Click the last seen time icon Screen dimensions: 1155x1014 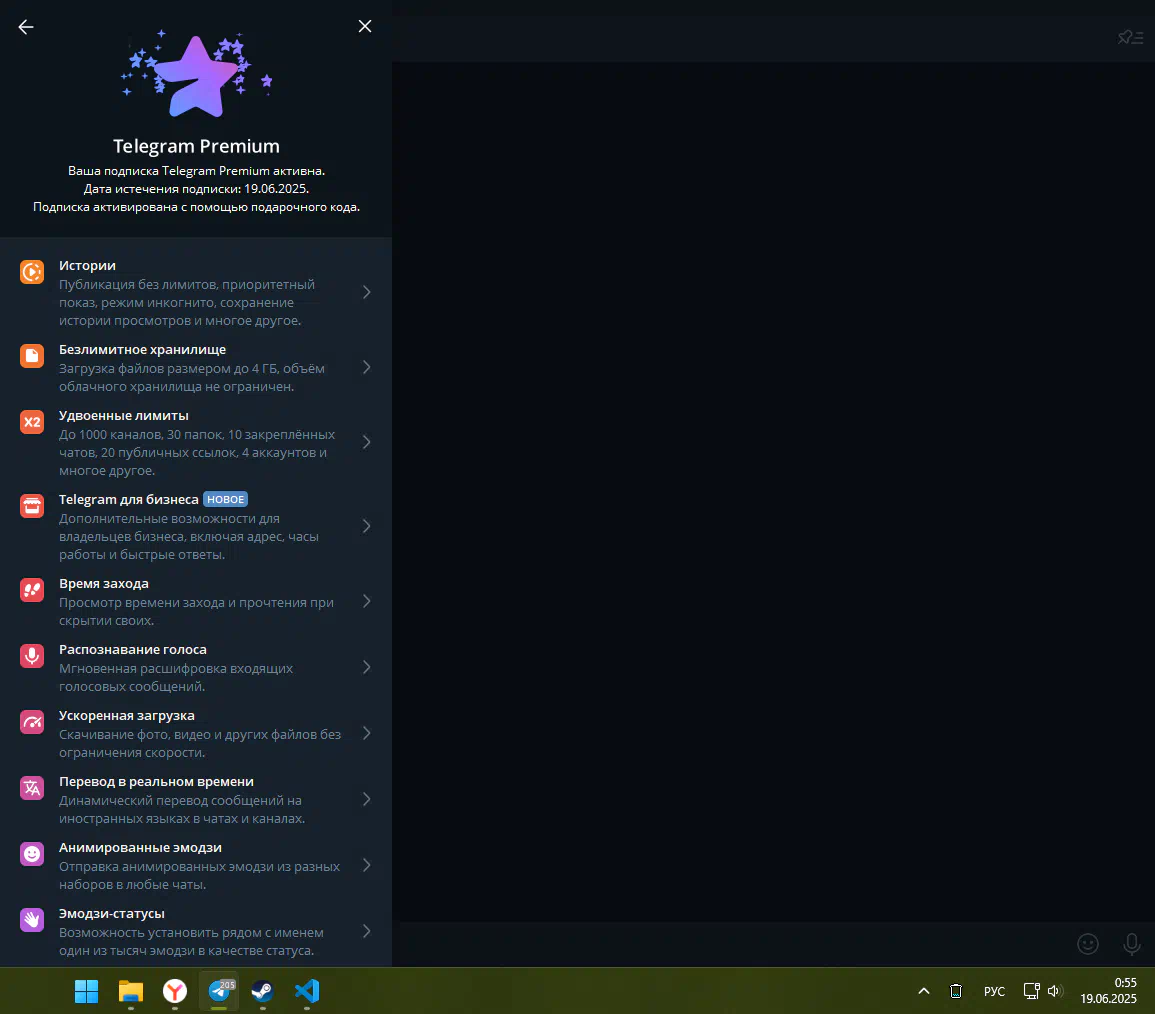click(32, 590)
